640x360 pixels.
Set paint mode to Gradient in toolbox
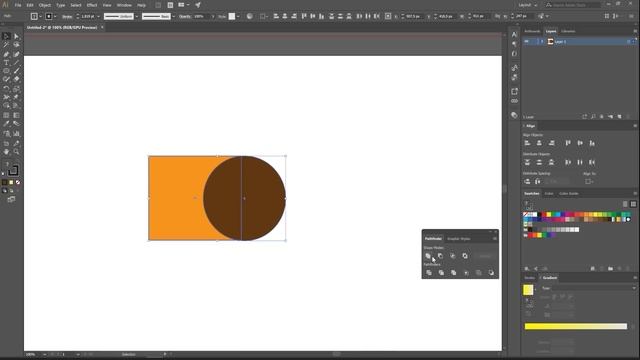point(11,182)
